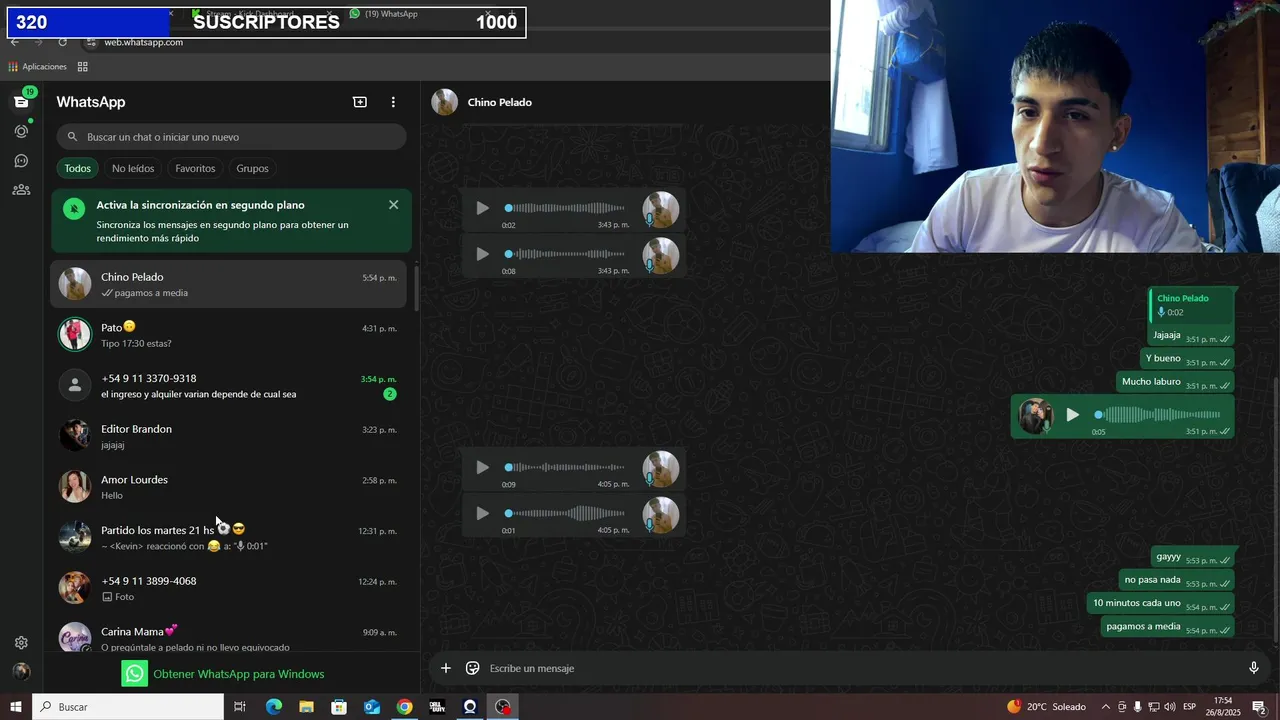This screenshot has width=1280, height=720.
Task: Play the 0:01 voice message from 4:05 p. m.
Action: click(482, 513)
